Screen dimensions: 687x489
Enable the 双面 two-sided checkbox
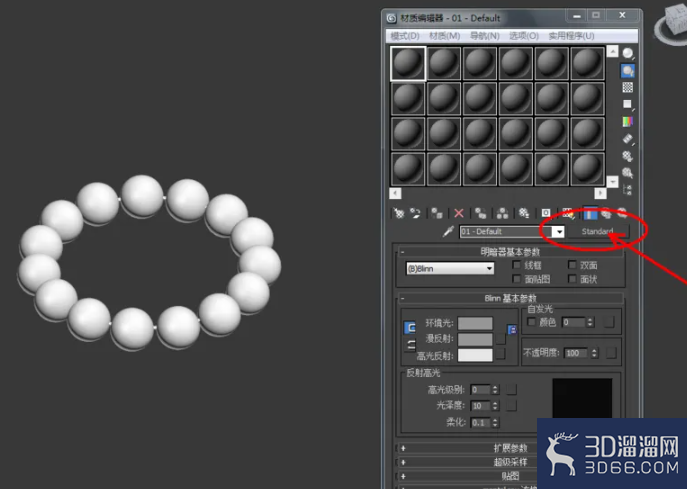(x=572, y=265)
